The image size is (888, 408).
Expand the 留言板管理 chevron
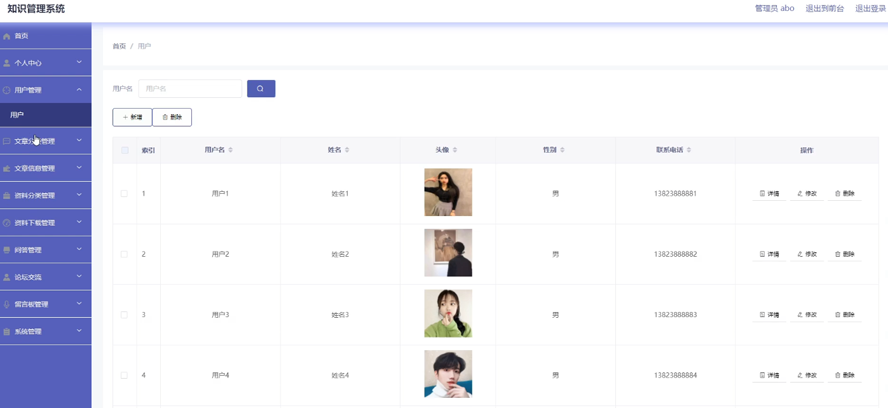click(x=79, y=304)
